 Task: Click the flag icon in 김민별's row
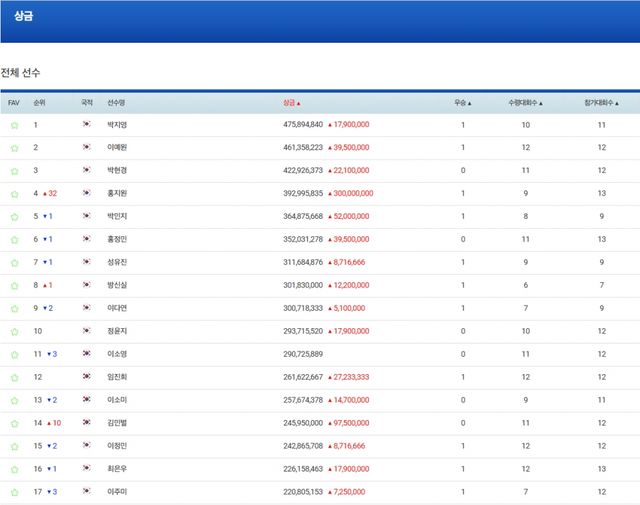[87, 423]
